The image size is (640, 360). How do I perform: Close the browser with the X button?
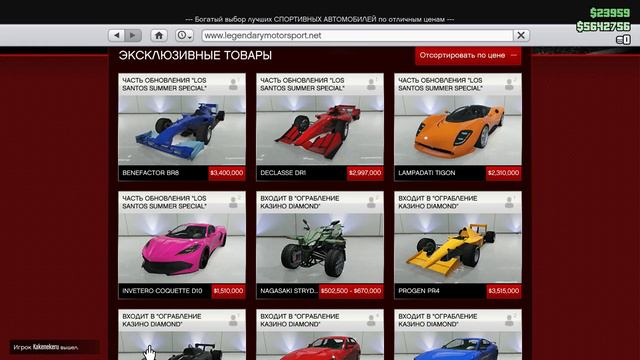(x=521, y=36)
